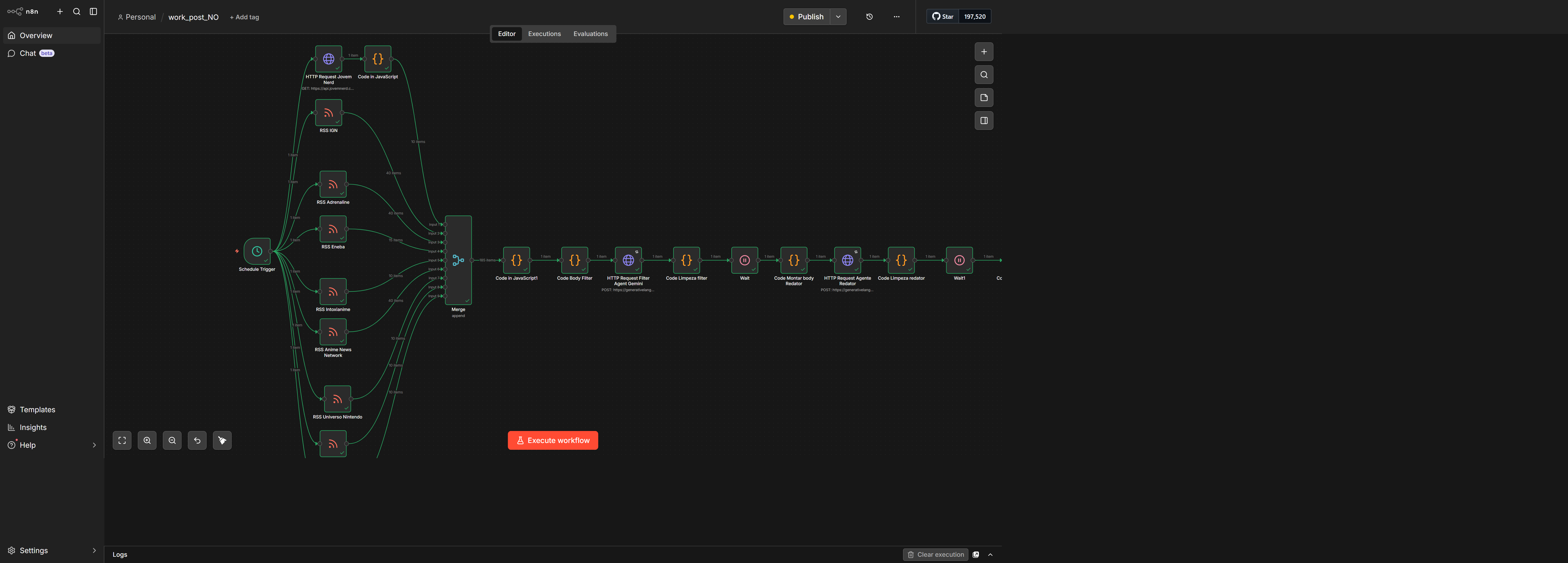This screenshot has height=563, width=1568.
Task: Open the Chat beta page
Action: pyautogui.click(x=52, y=53)
